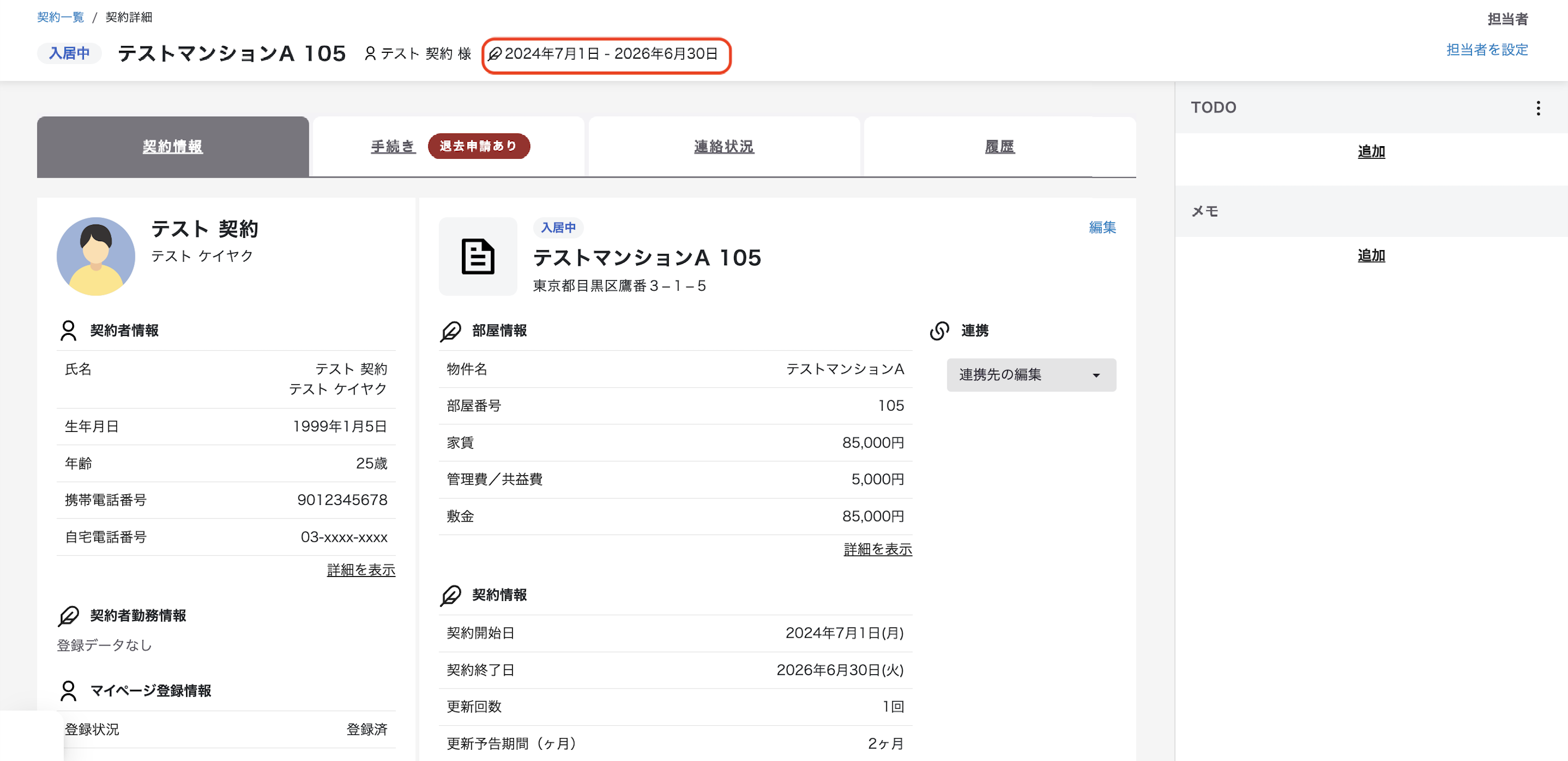Viewport: 1568px width, 761px height.
Task: Show room details via 詳細を表示
Action: [x=878, y=549]
